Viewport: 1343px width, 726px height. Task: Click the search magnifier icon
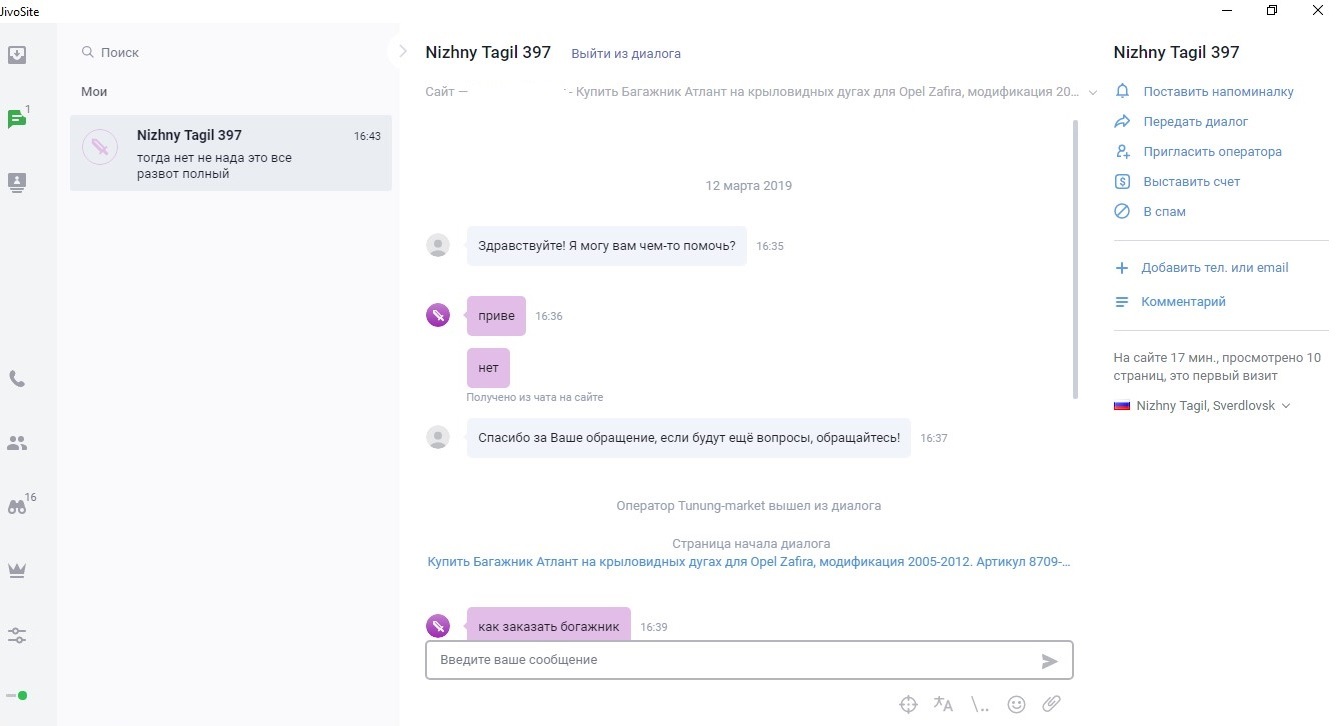tap(88, 52)
